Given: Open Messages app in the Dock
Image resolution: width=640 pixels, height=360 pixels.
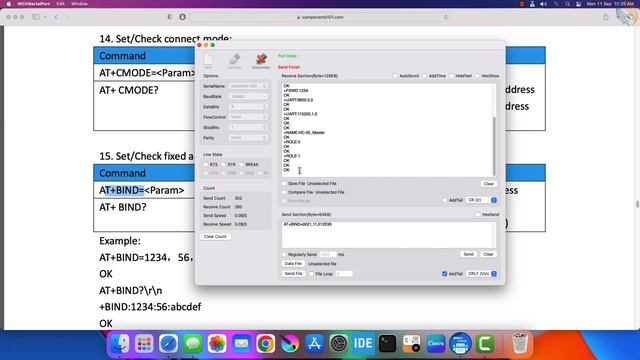Looking at the screenshot, I should click(x=193, y=344).
